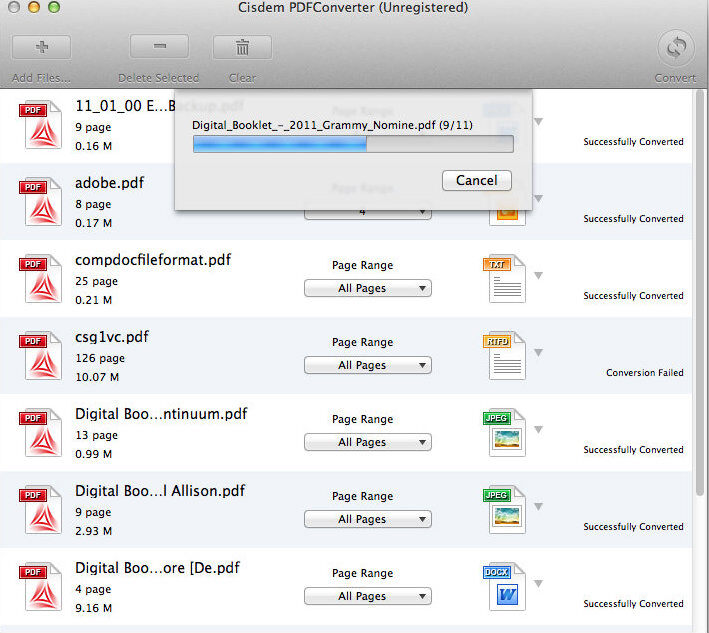Click the Add Files... label
The width and height of the screenshot is (709, 633).
(x=41, y=78)
